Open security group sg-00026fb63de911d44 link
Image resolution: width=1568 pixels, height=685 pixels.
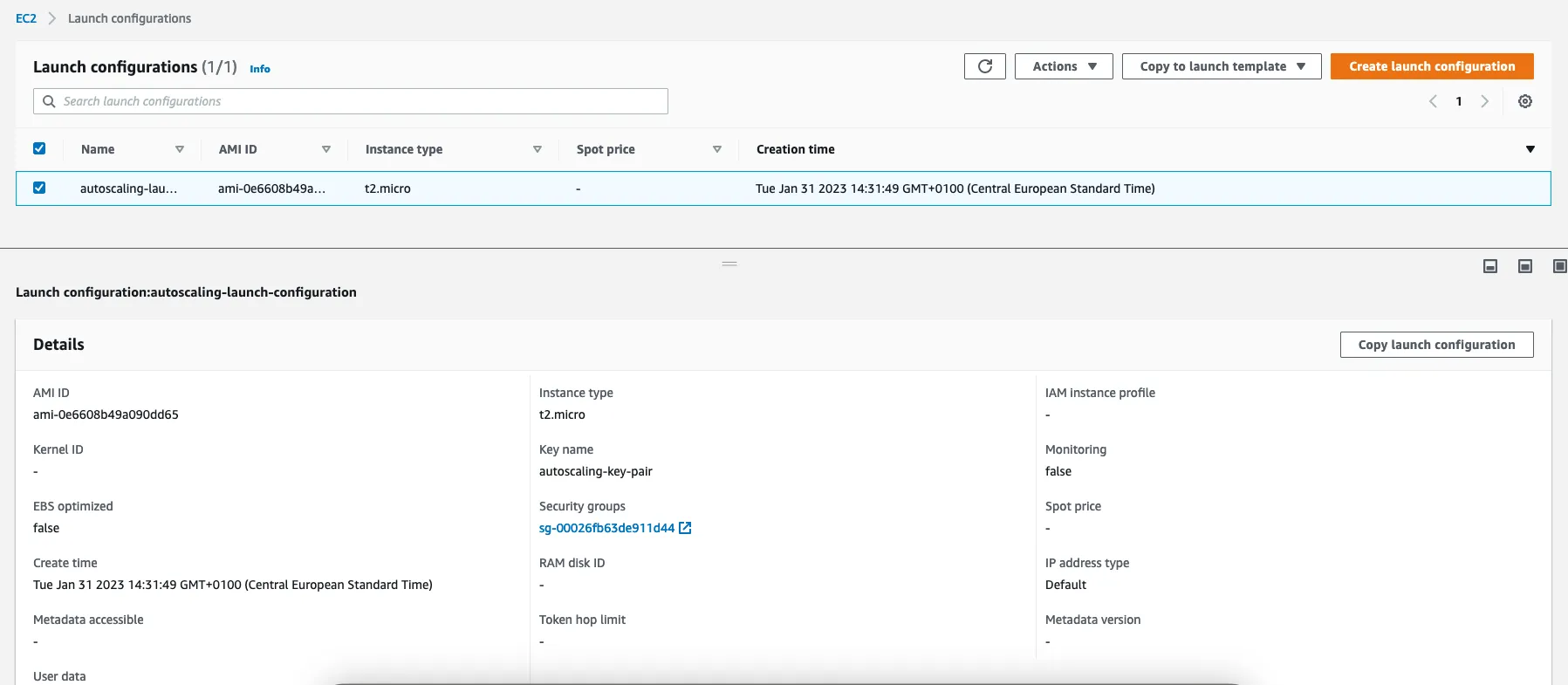[x=606, y=528]
